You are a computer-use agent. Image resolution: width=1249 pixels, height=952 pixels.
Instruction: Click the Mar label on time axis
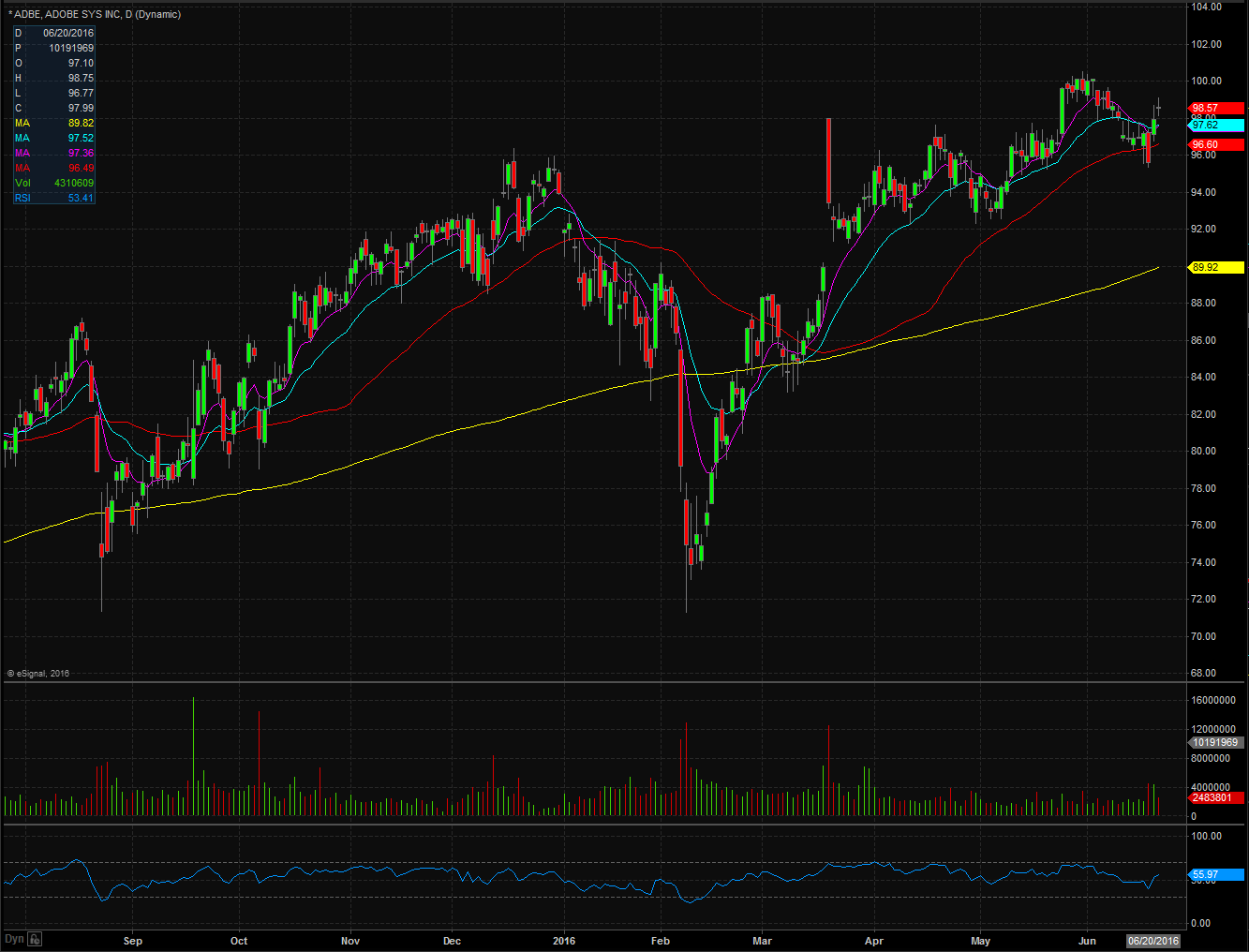(763, 941)
